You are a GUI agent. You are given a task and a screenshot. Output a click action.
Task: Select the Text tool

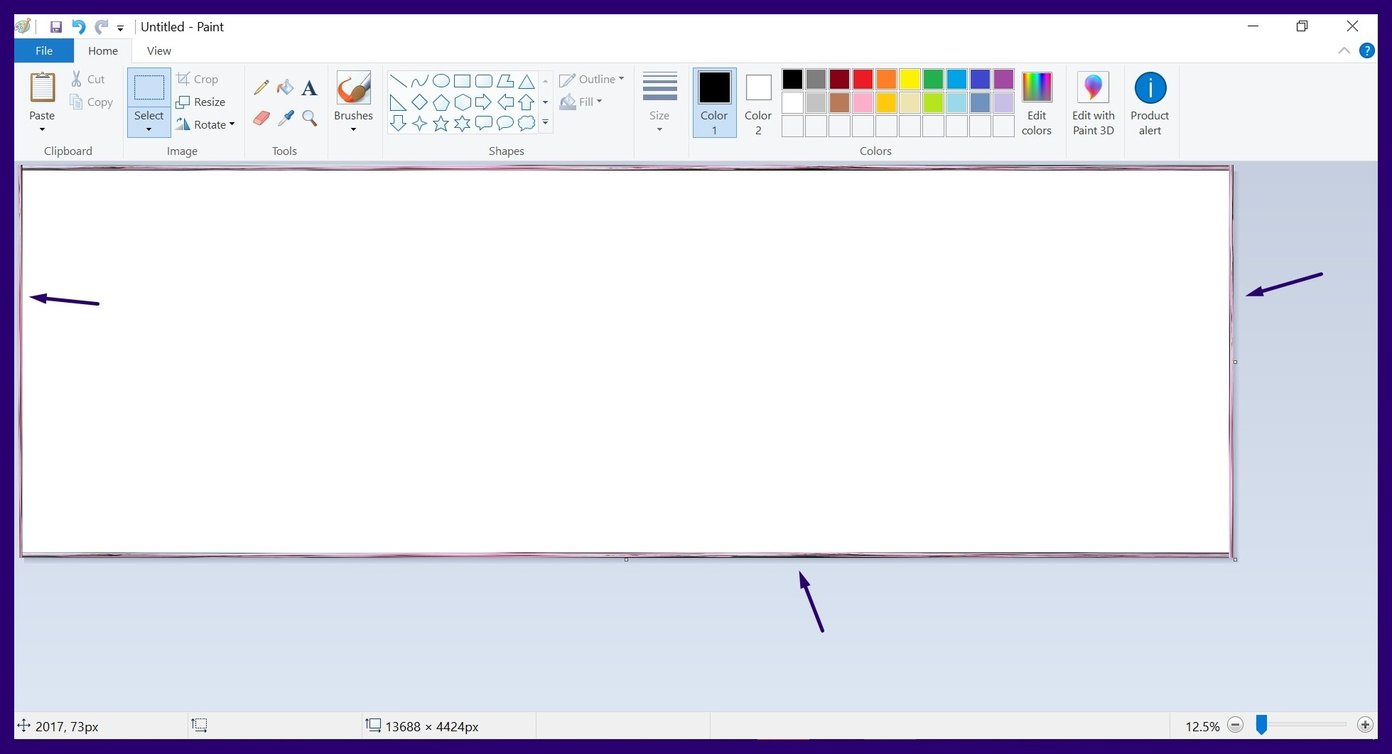tap(309, 87)
